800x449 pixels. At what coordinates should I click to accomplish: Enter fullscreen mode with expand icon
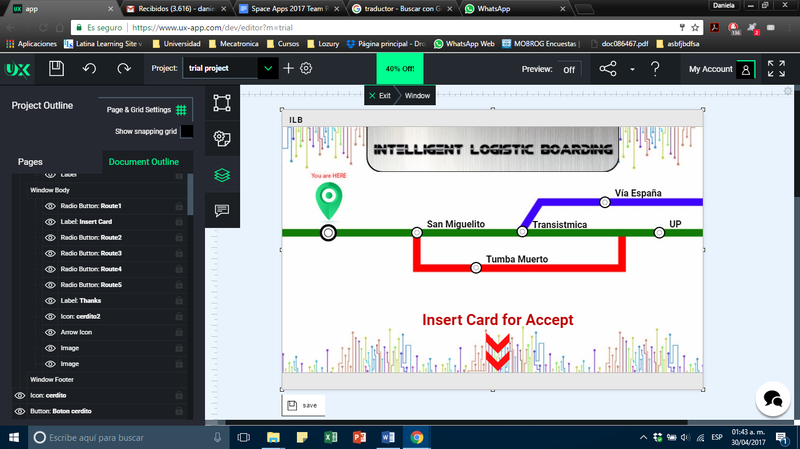tap(776, 69)
